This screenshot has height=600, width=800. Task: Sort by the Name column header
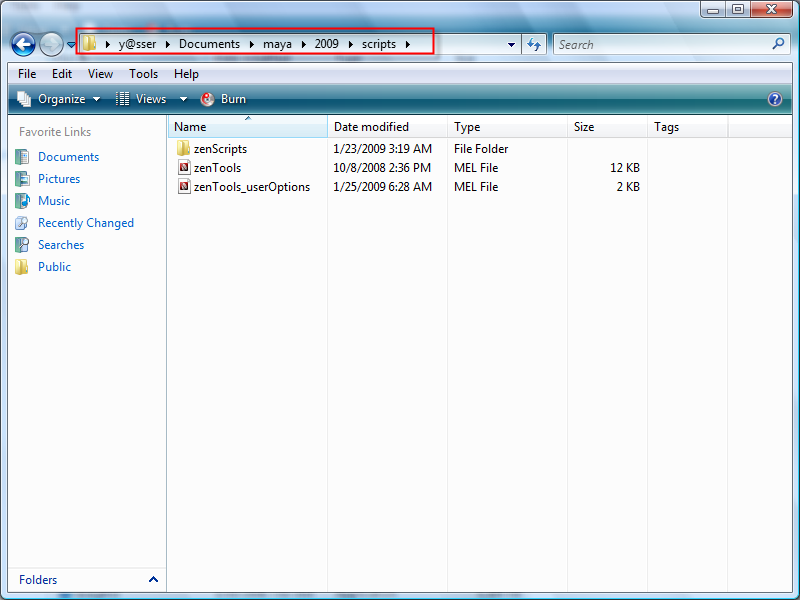click(x=247, y=127)
